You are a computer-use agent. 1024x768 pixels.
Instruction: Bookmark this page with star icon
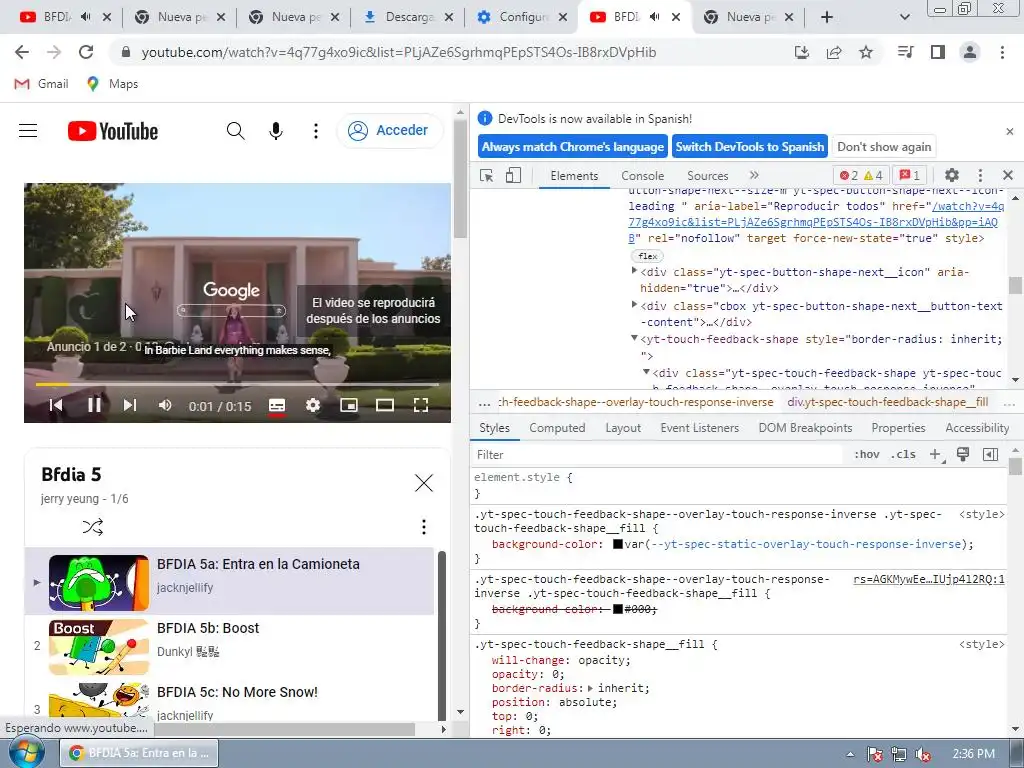[866, 52]
